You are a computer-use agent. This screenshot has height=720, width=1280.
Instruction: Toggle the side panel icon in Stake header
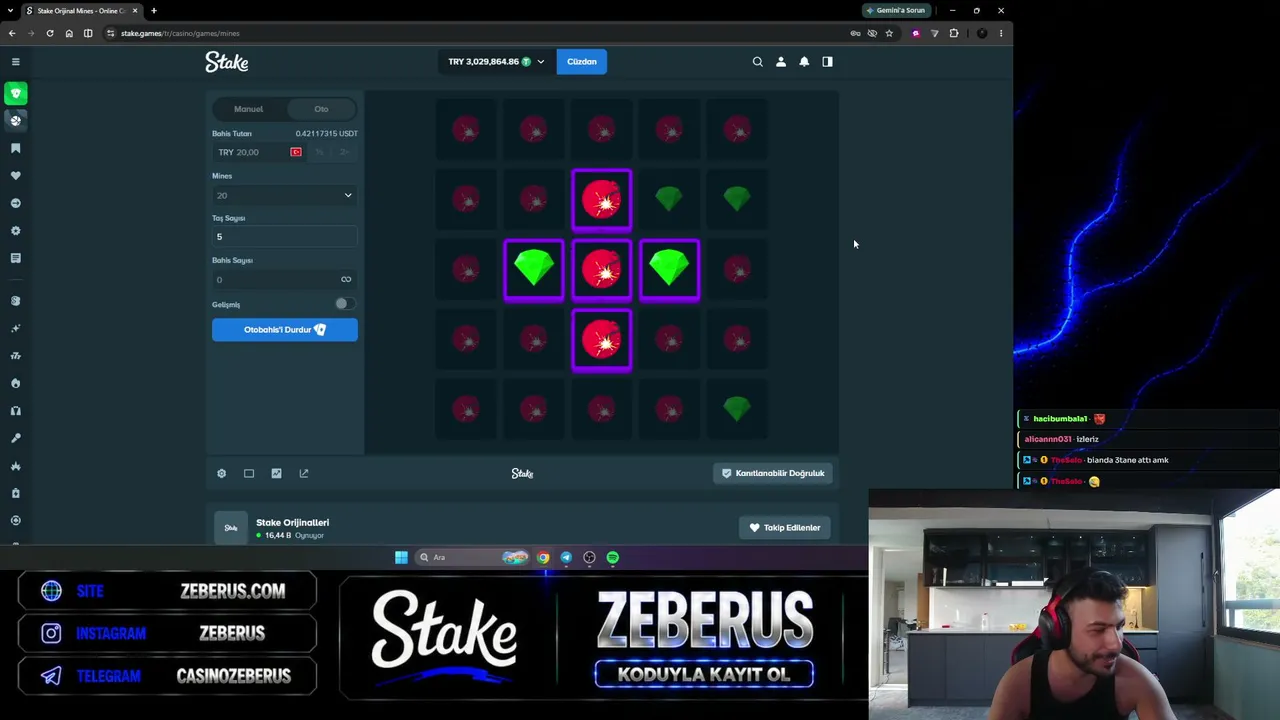[827, 62]
